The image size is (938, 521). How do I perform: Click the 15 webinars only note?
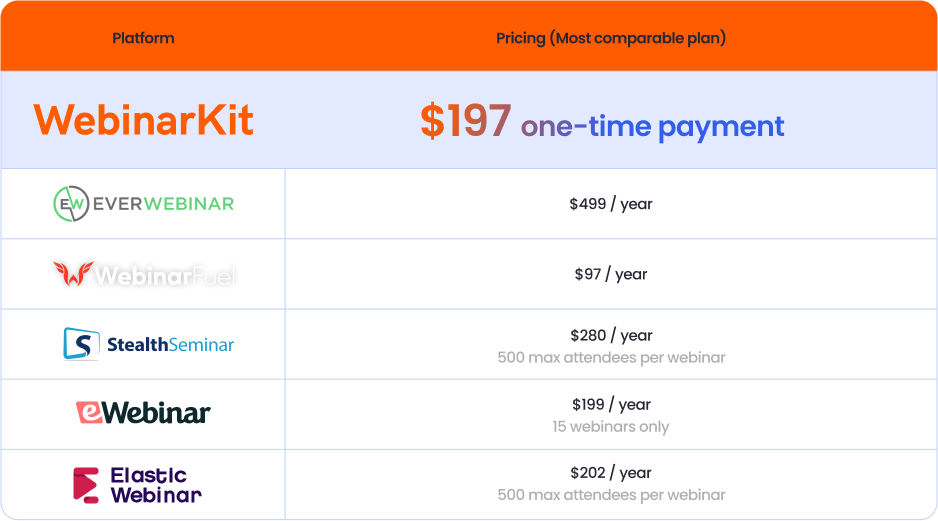pos(611,427)
